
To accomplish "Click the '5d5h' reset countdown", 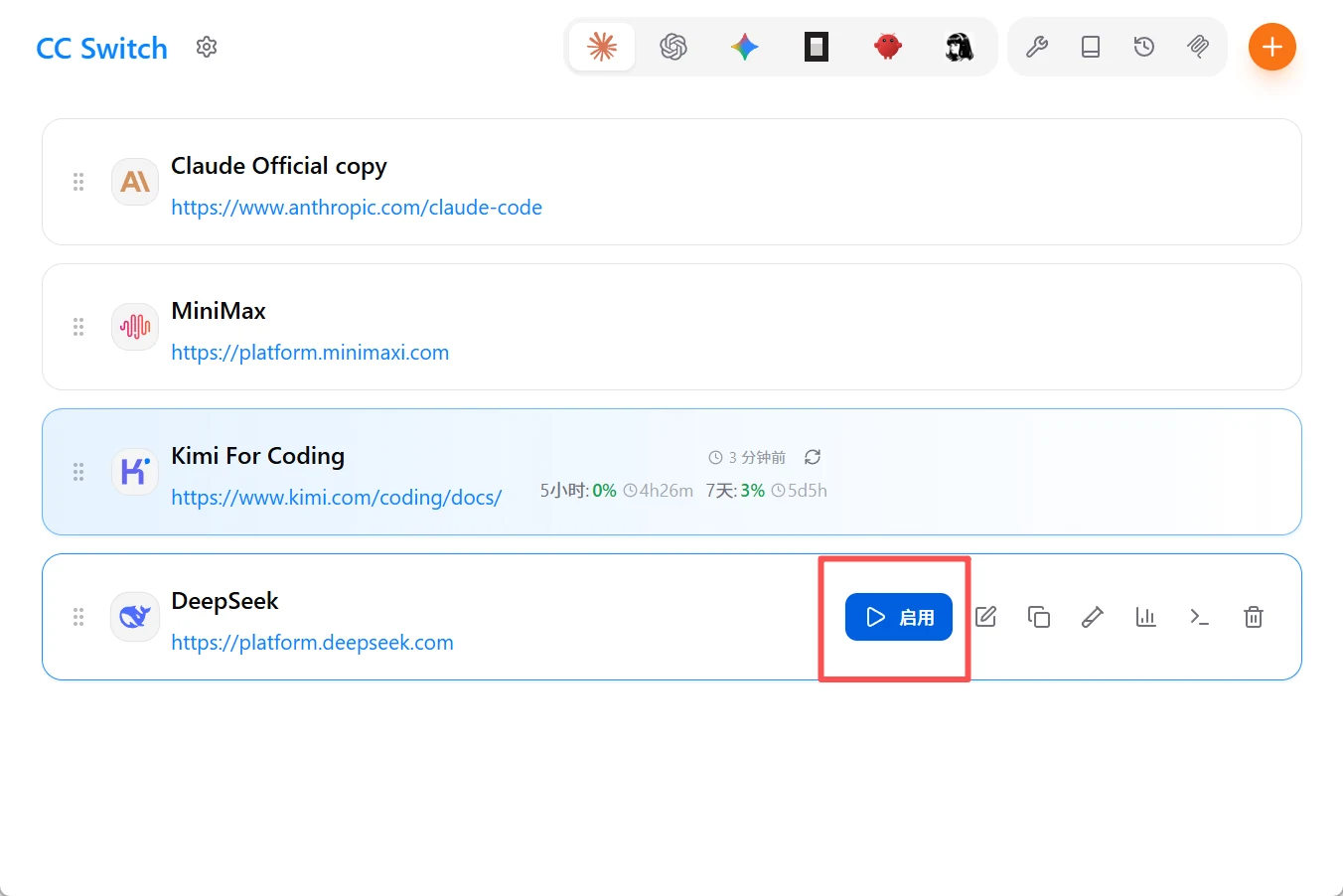I will [x=800, y=491].
